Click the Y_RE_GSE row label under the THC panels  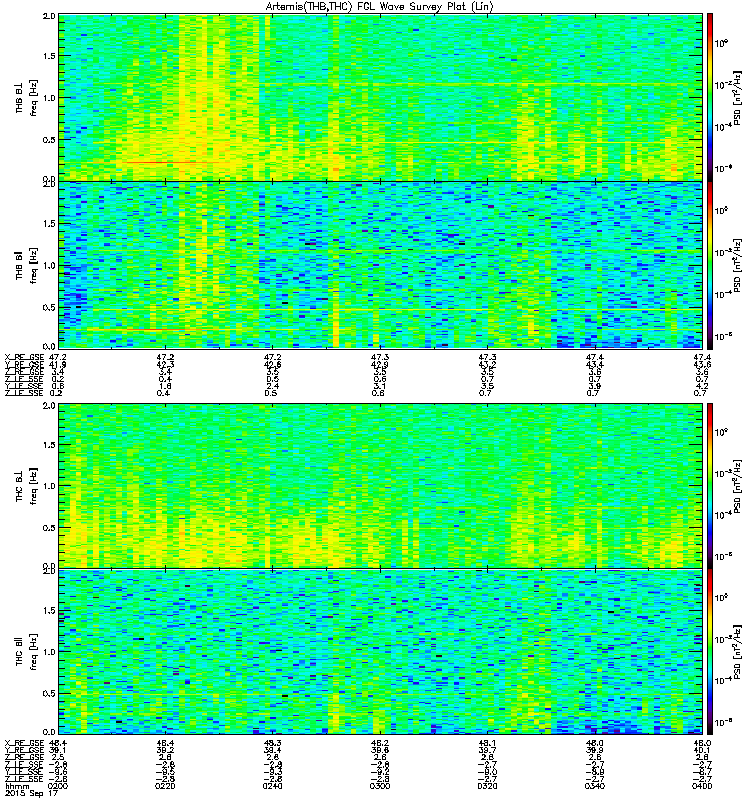tap(24, 750)
